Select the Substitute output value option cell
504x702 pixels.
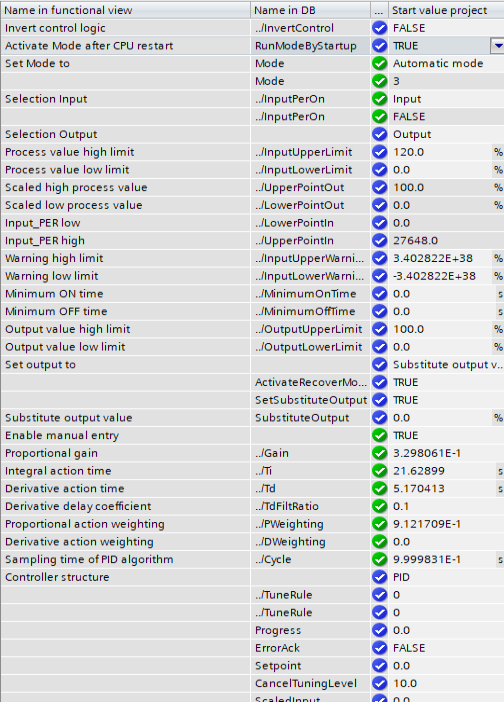(x=446, y=364)
